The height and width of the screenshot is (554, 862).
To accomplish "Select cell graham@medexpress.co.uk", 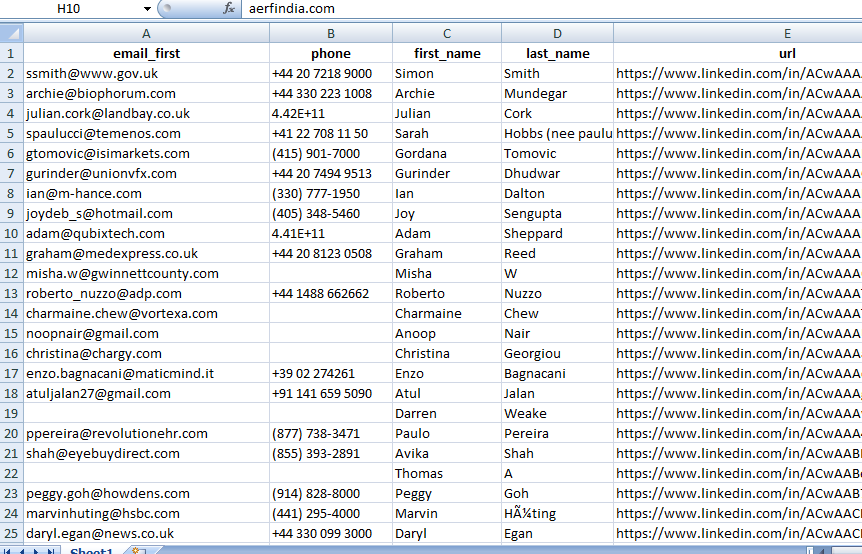I will tap(146, 253).
